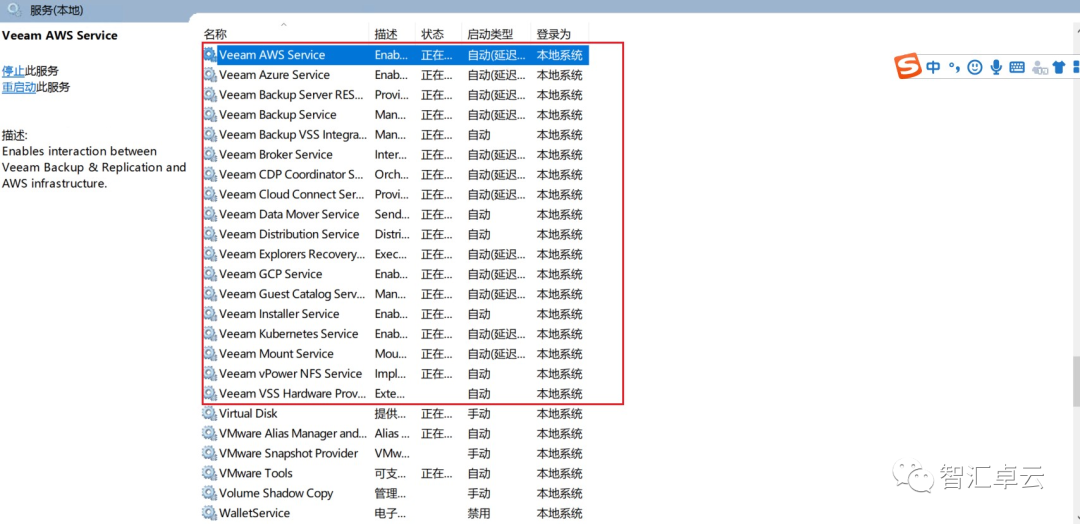Open Sogou emoji smiley icon
Screen dimensions: 1080x524
(974, 67)
